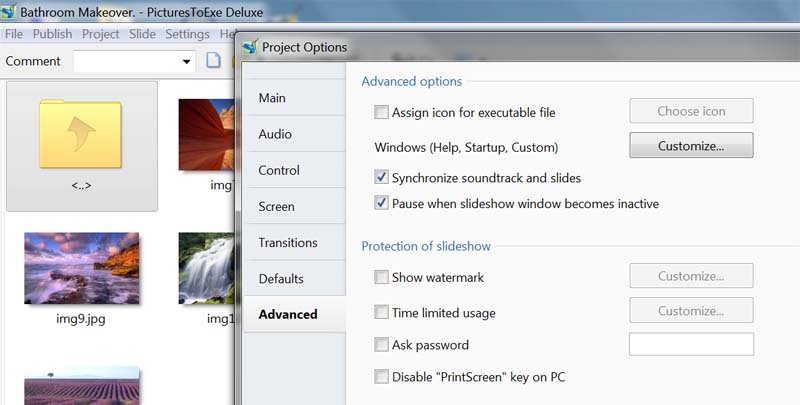Viewport: 800px width, 405px height.
Task: Switch to the Transitions tab
Action: [x=295, y=242]
